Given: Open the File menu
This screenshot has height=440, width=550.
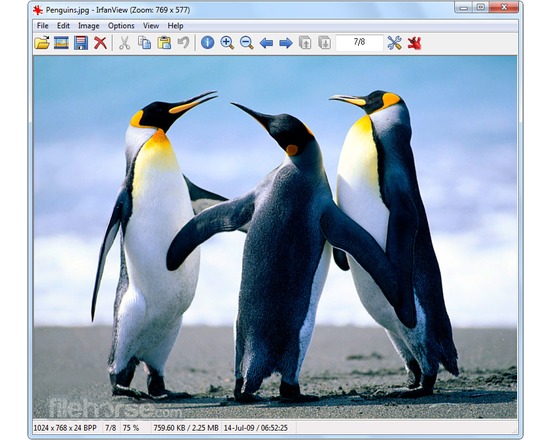Looking at the screenshot, I should point(42,26).
